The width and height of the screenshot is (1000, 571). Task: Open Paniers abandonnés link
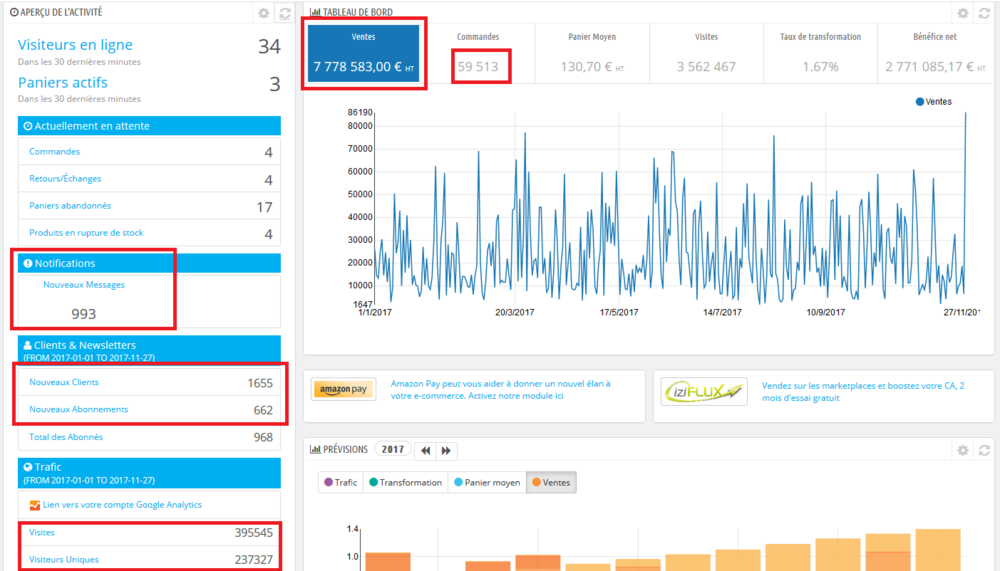click(x=70, y=205)
